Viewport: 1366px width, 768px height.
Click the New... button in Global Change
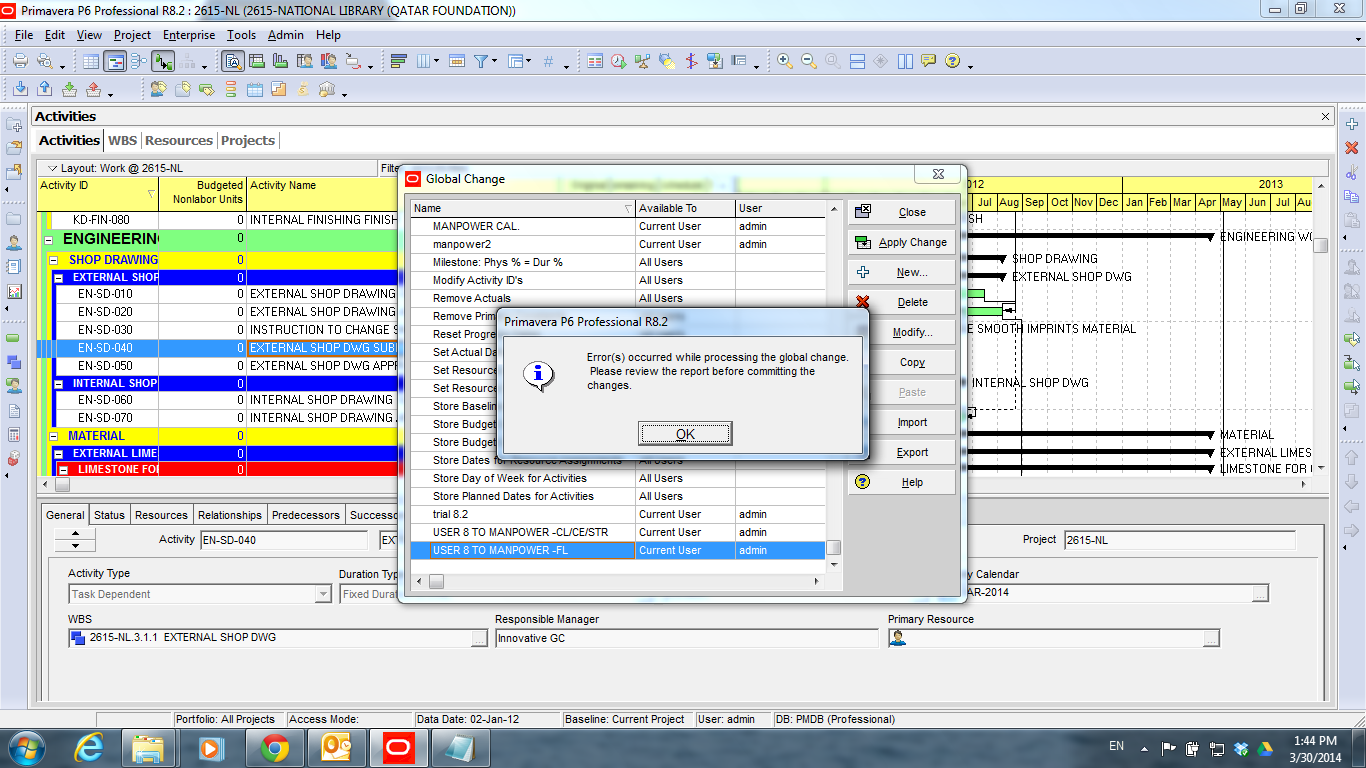click(902, 272)
